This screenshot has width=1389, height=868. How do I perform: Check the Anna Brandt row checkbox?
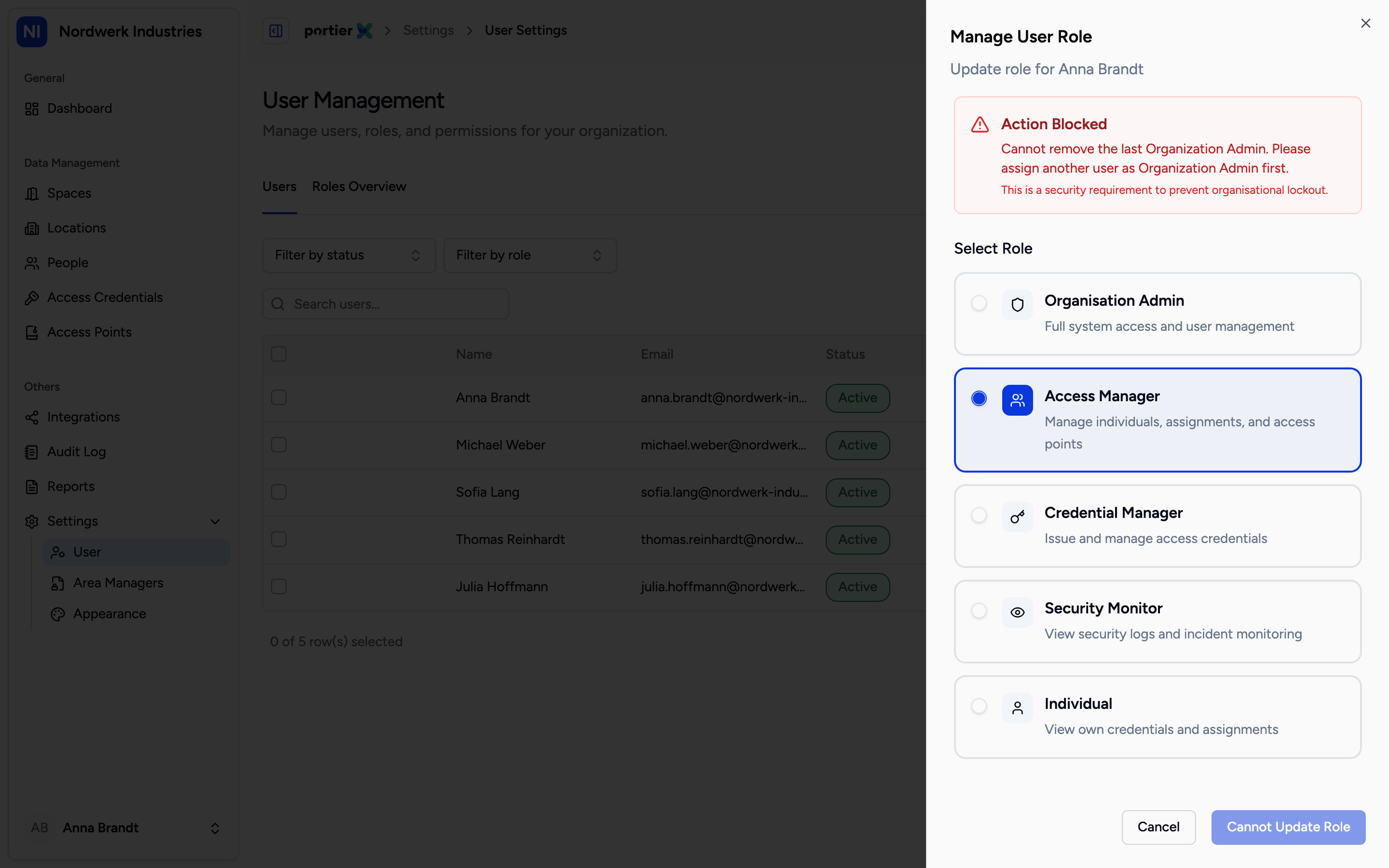[x=279, y=397]
